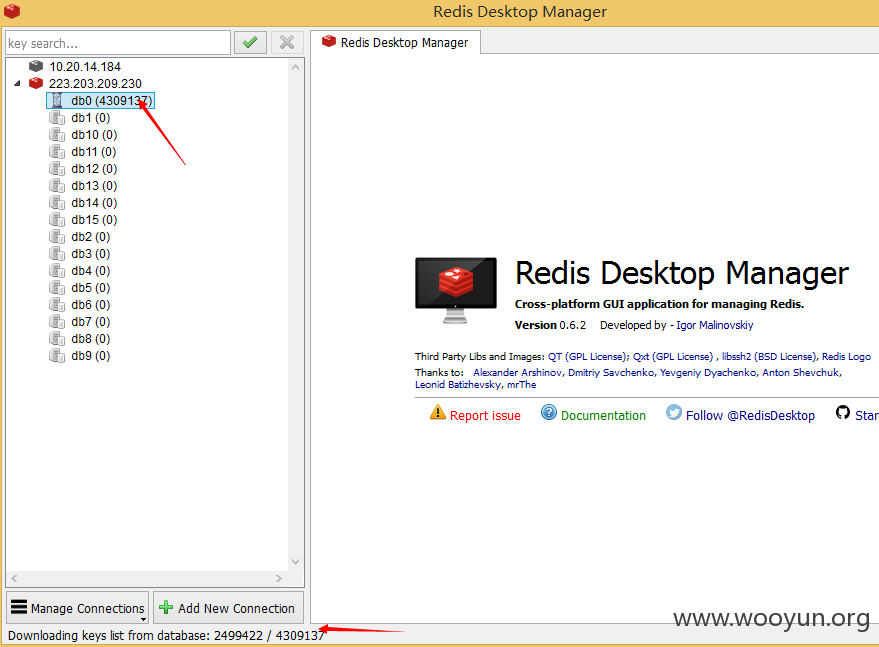Viewport: 879px width, 647px height.
Task: Open the Manage Connections dropdown arrow
Action: click(x=144, y=620)
